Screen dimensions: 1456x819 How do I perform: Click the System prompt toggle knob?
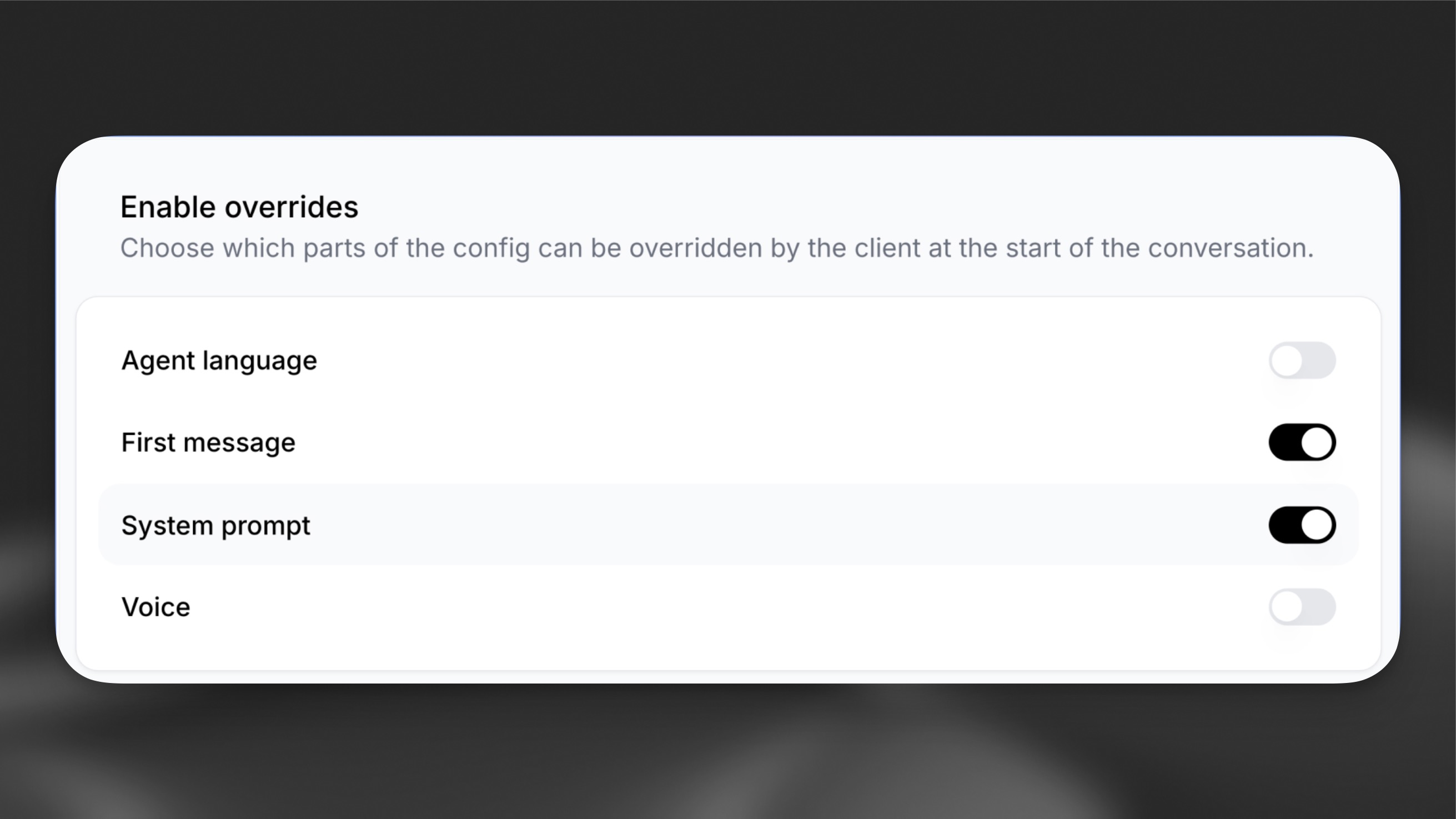[1318, 525]
